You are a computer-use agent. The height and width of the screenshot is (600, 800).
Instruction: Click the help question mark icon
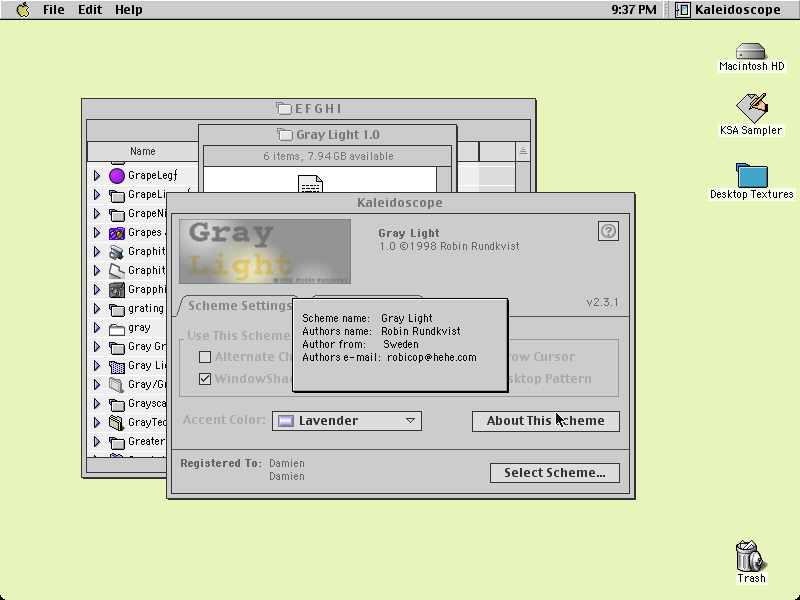coord(608,231)
